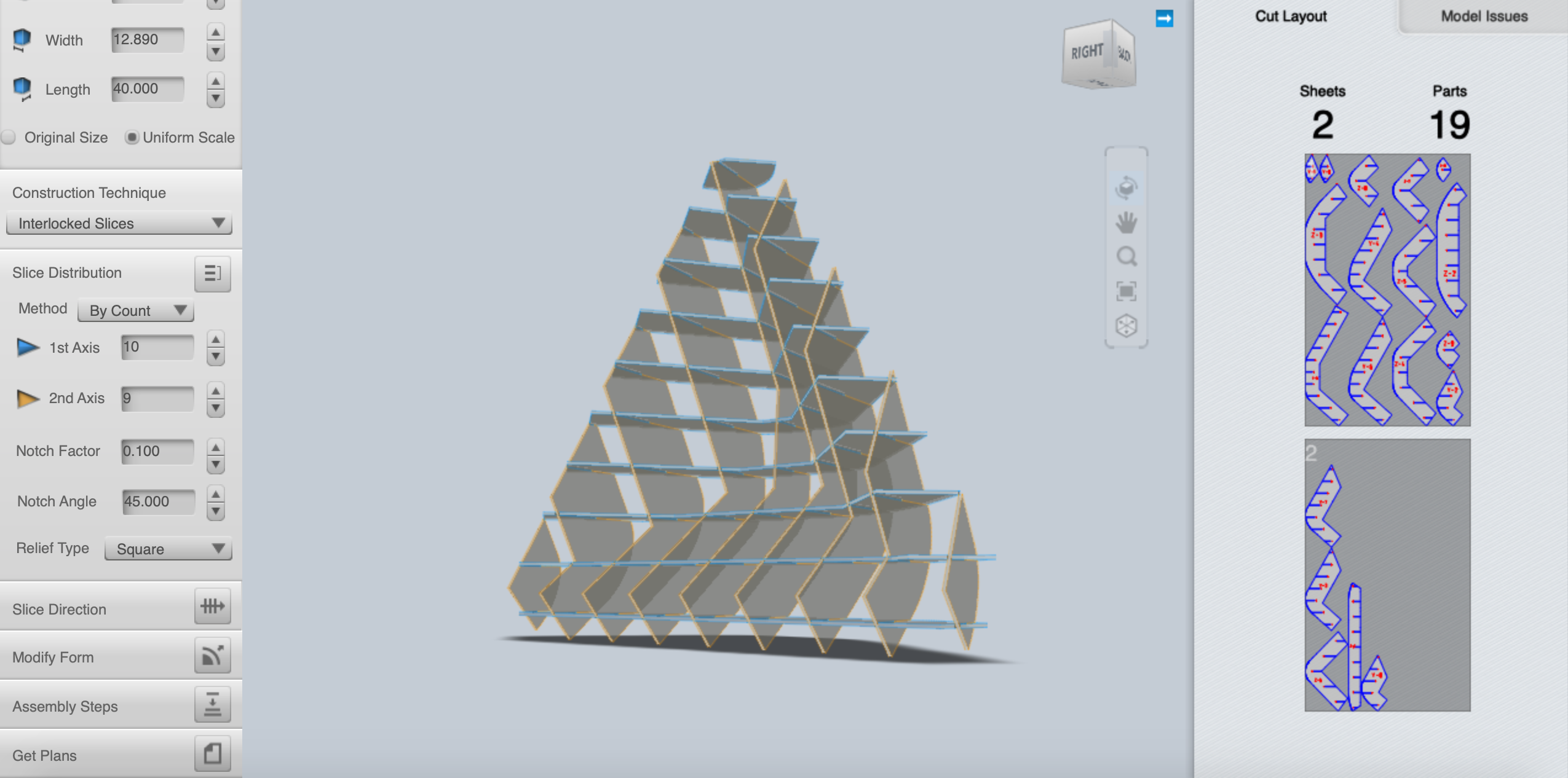
Task: Open the Method dropdown for slice distribution
Action: tap(134, 310)
